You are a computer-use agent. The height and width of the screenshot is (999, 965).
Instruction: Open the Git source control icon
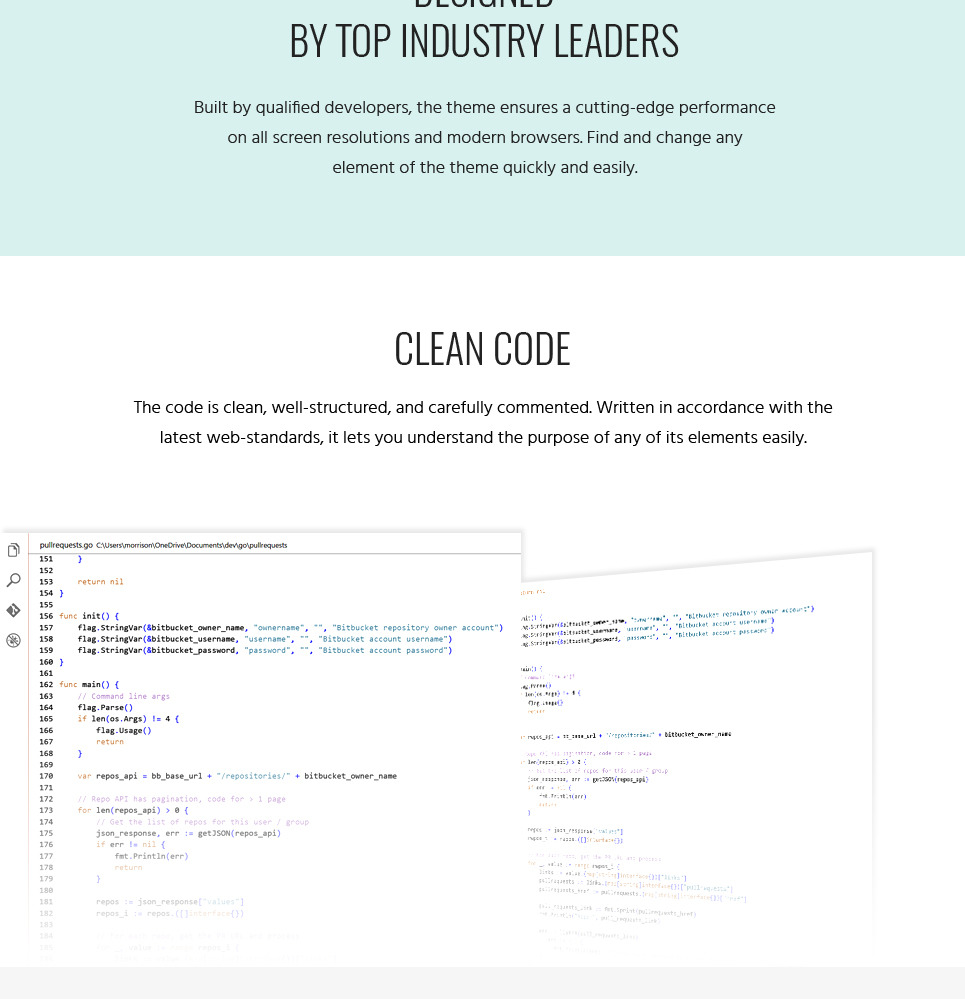coord(13,610)
